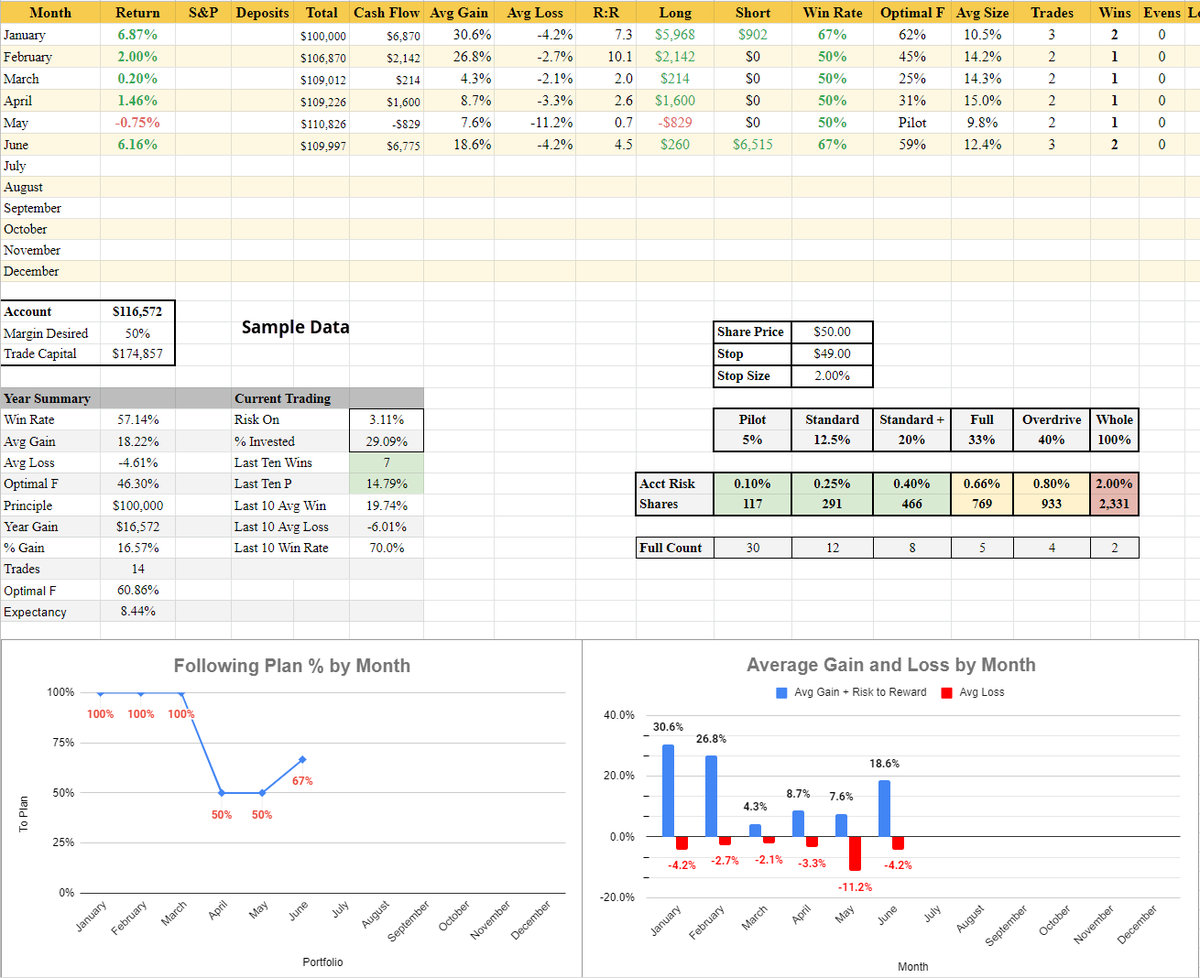
Task: Select the January Return cell showing 6.87%
Action: (x=137, y=34)
